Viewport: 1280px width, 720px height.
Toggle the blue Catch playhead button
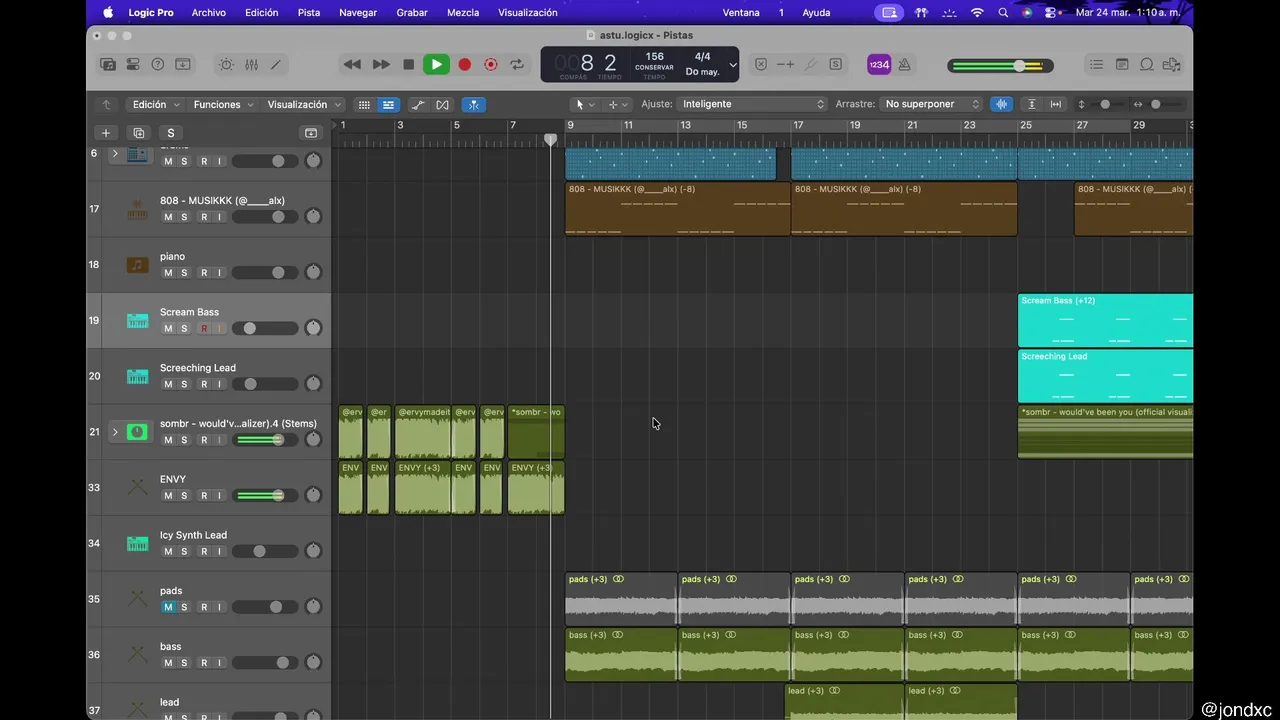pyautogui.click(x=473, y=104)
